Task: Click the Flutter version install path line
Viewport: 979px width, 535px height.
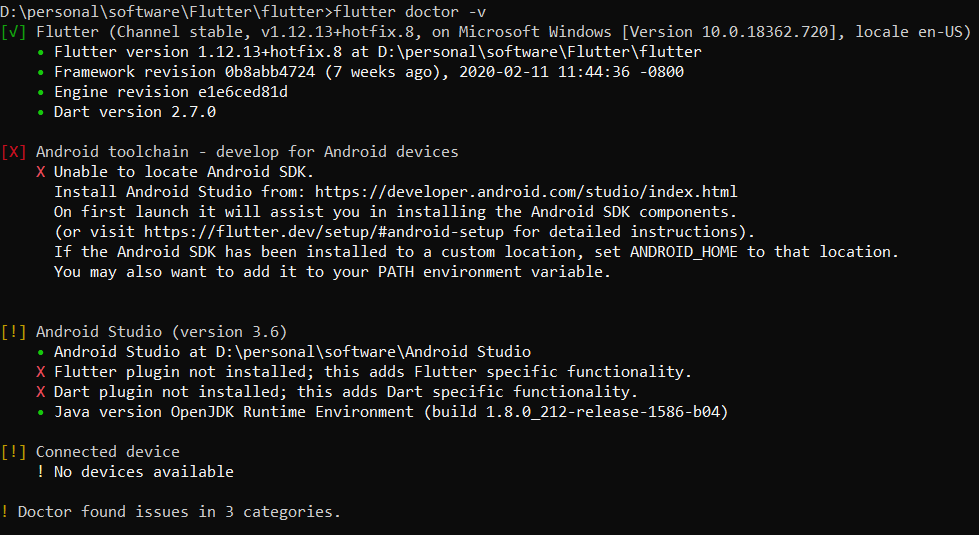Action: [378, 52]
